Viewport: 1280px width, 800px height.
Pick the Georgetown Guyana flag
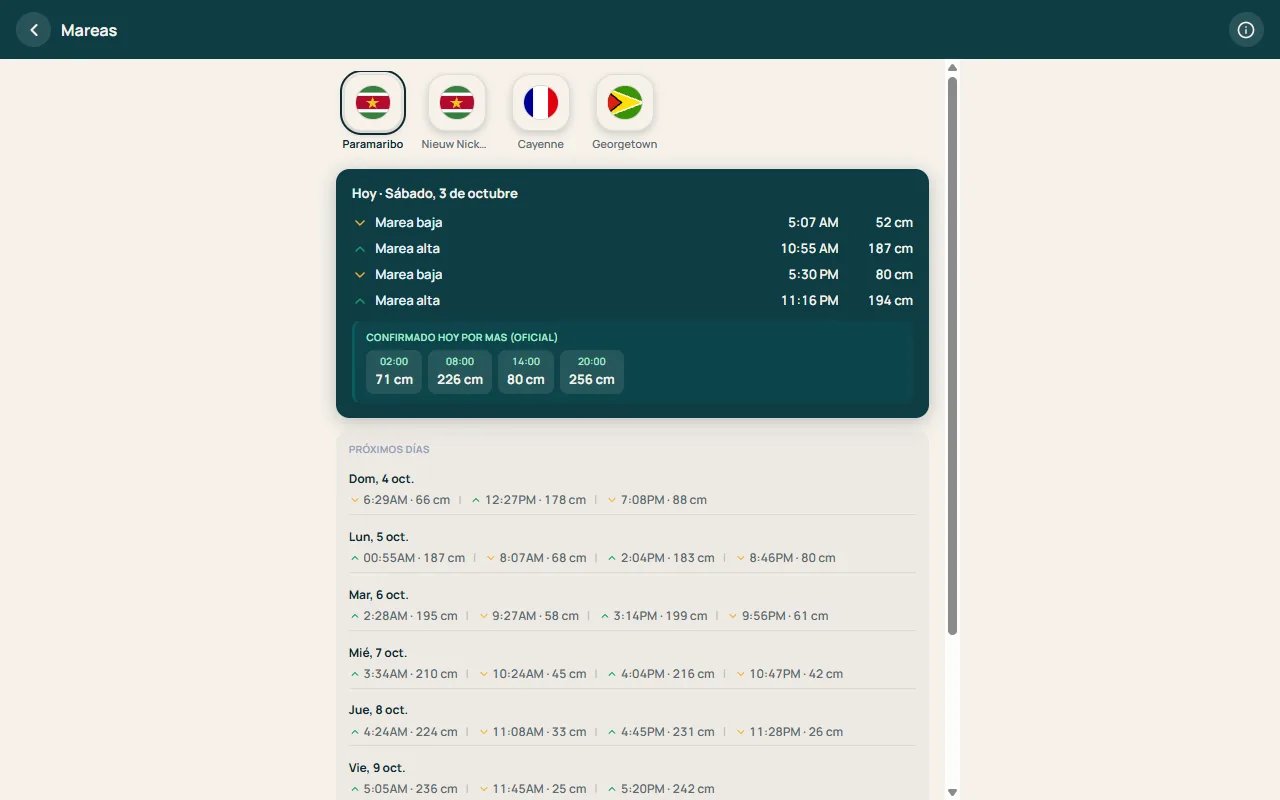(625, 103)
